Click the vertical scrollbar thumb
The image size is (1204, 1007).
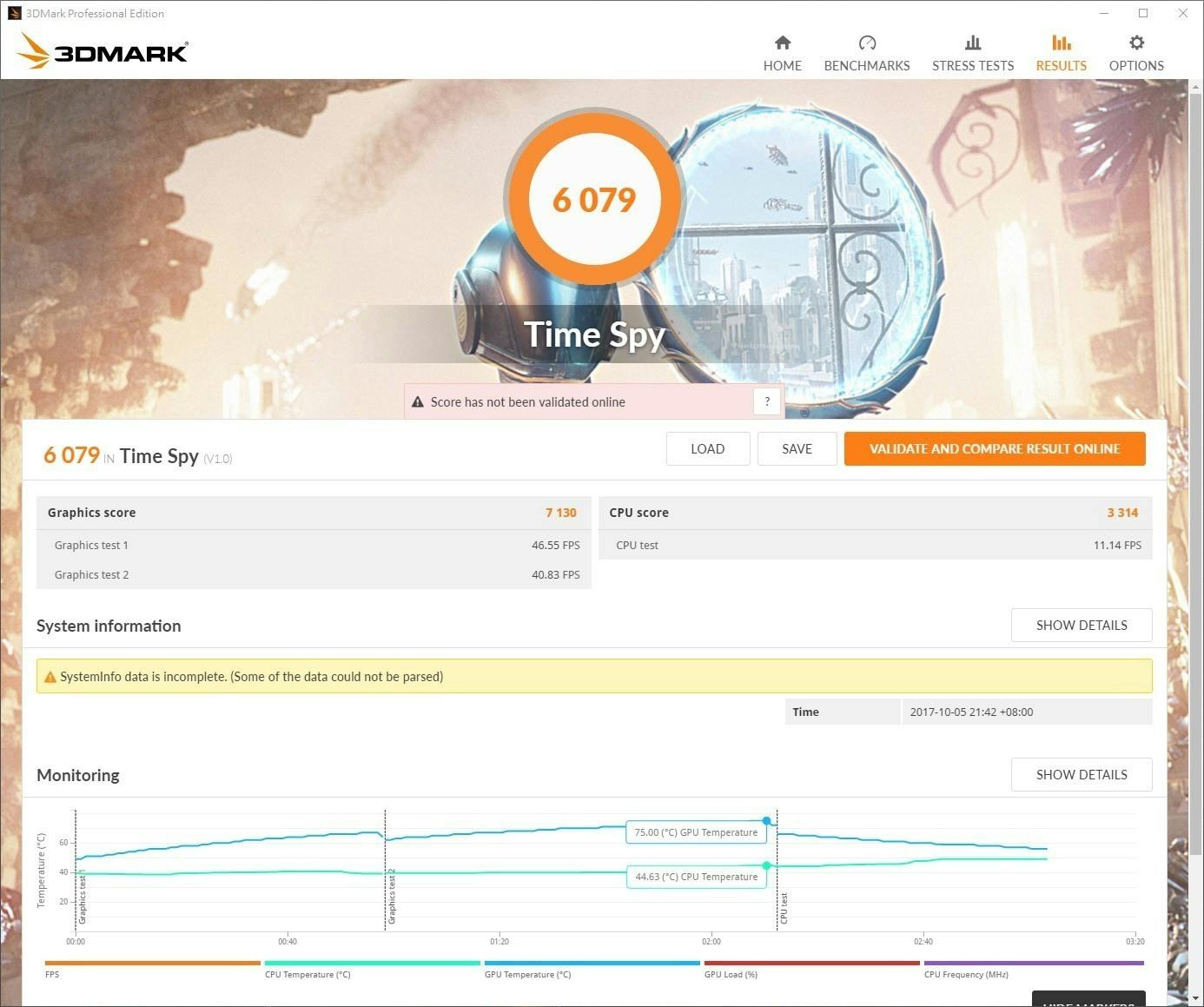tap(1195, 474)
